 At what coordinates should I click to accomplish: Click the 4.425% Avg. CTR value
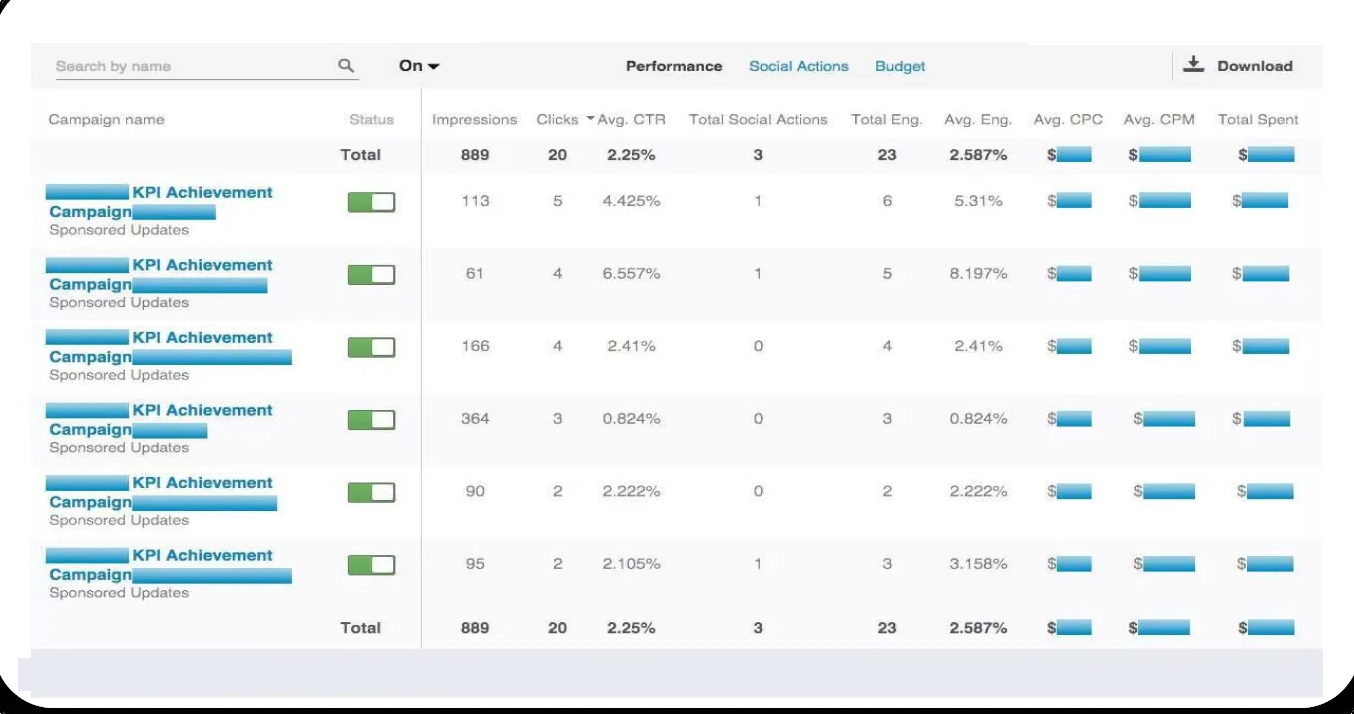pos(631,201)
